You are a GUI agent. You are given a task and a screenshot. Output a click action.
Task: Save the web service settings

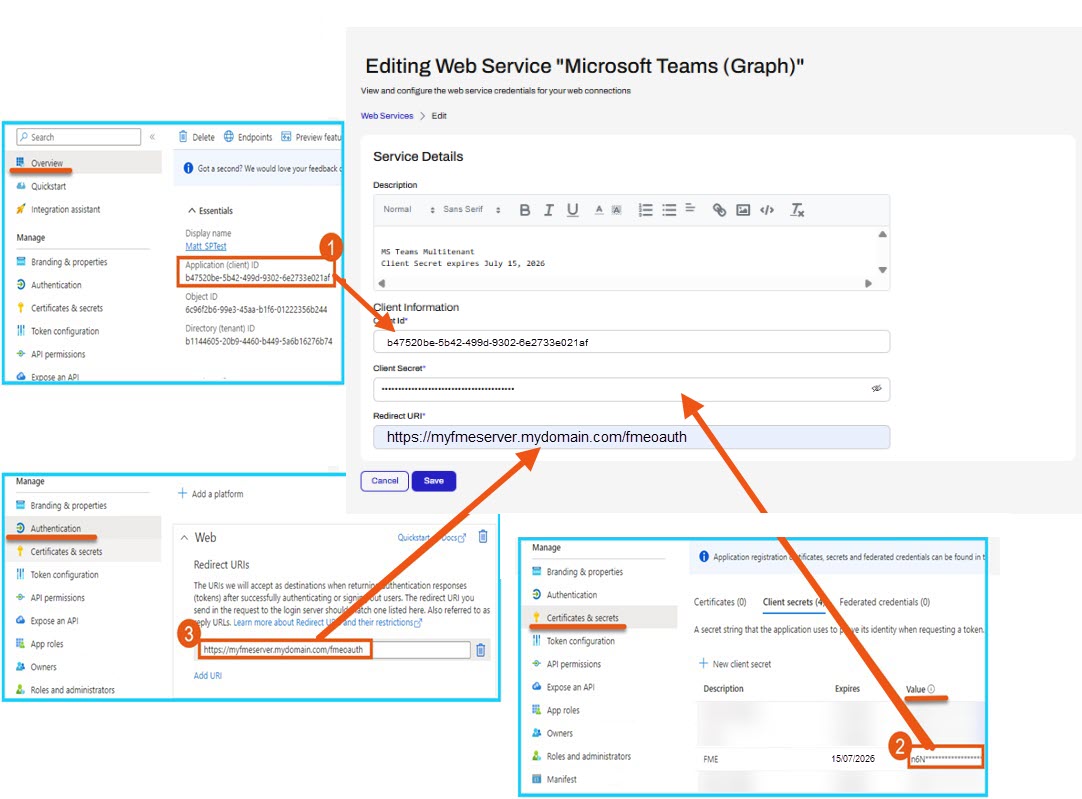[433, 481]
